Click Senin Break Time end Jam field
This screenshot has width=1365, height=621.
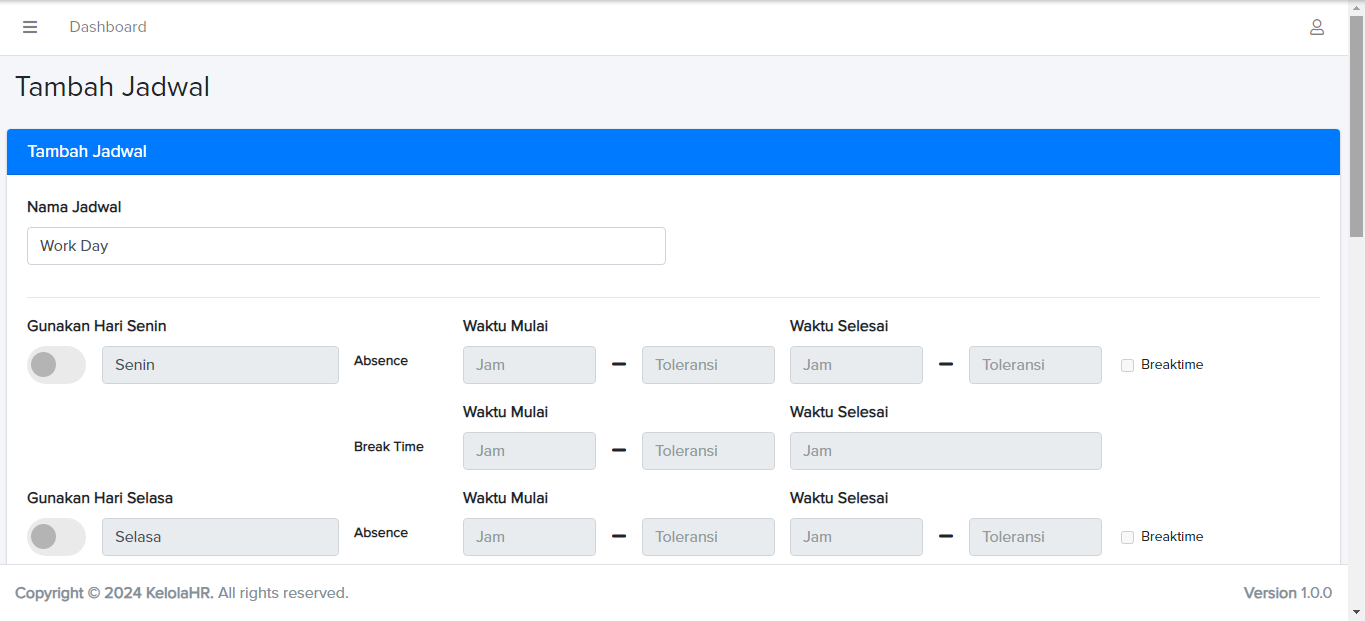coord(945,451)
